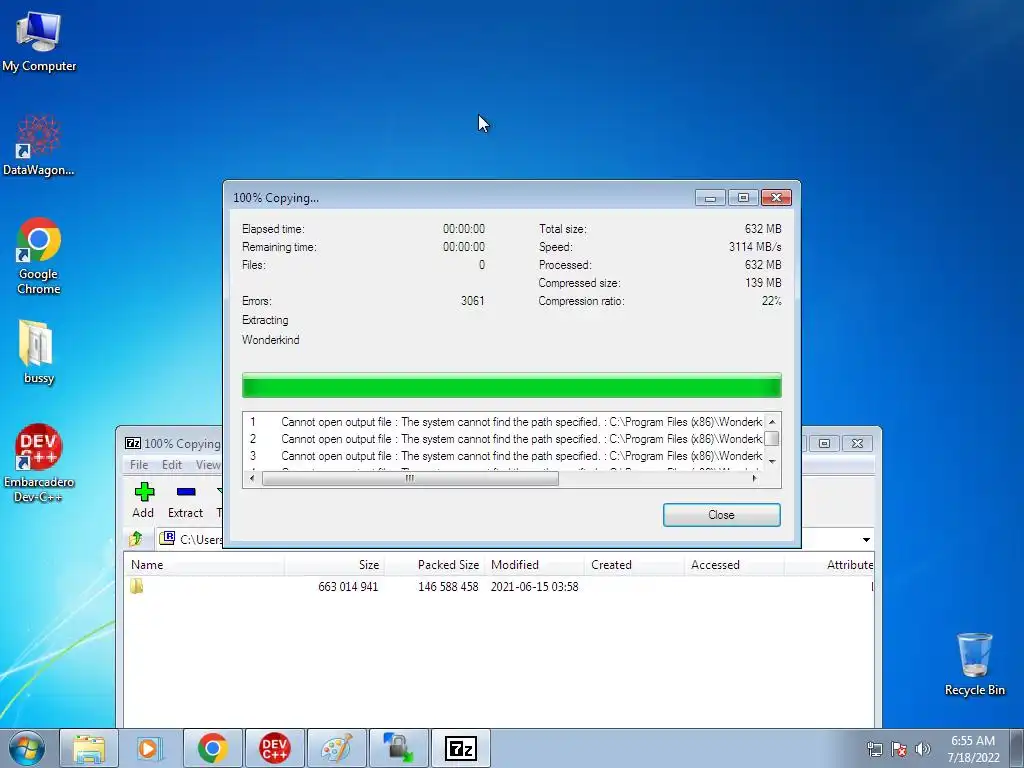Sort by Attributes column header
This screenshot has width=1024, height=768.
click(829, 565)
